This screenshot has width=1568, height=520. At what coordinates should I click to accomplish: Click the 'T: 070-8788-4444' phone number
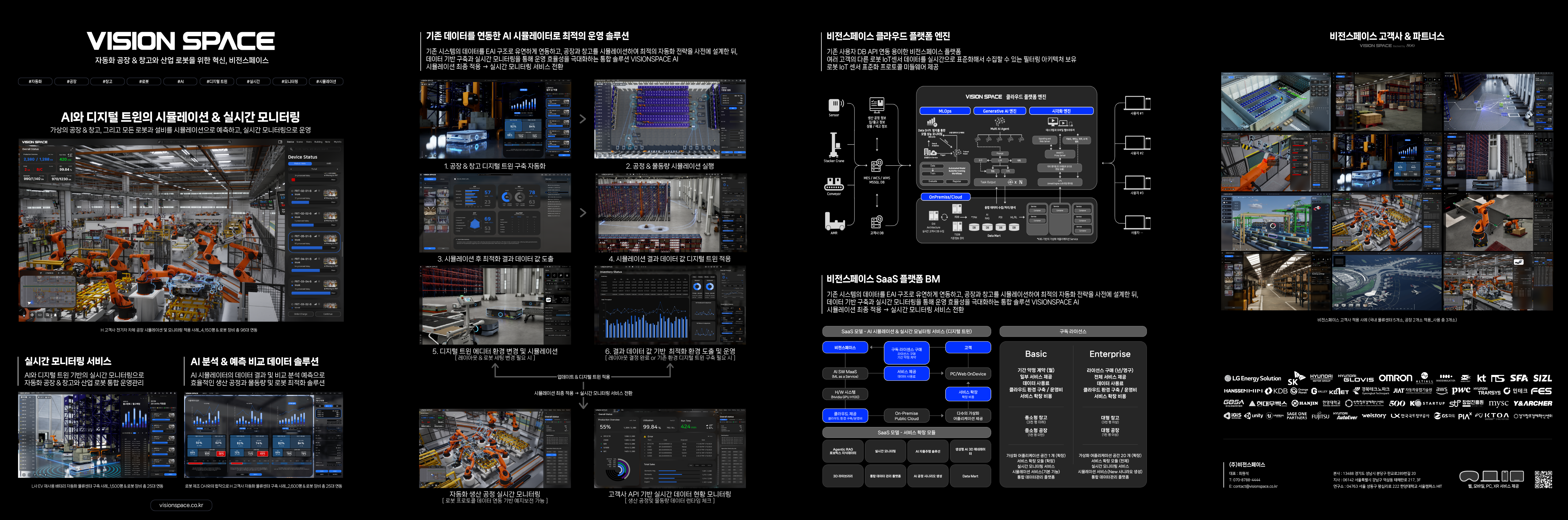click(x=1245, y=480)
